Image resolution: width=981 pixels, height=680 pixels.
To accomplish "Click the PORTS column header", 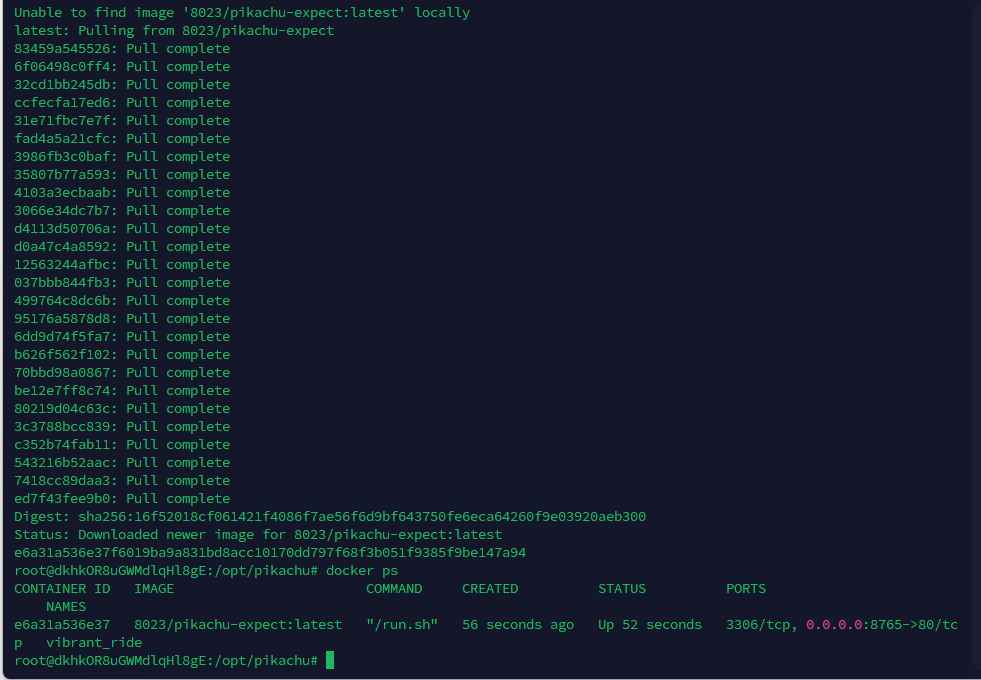I will [x=746, y=589].
